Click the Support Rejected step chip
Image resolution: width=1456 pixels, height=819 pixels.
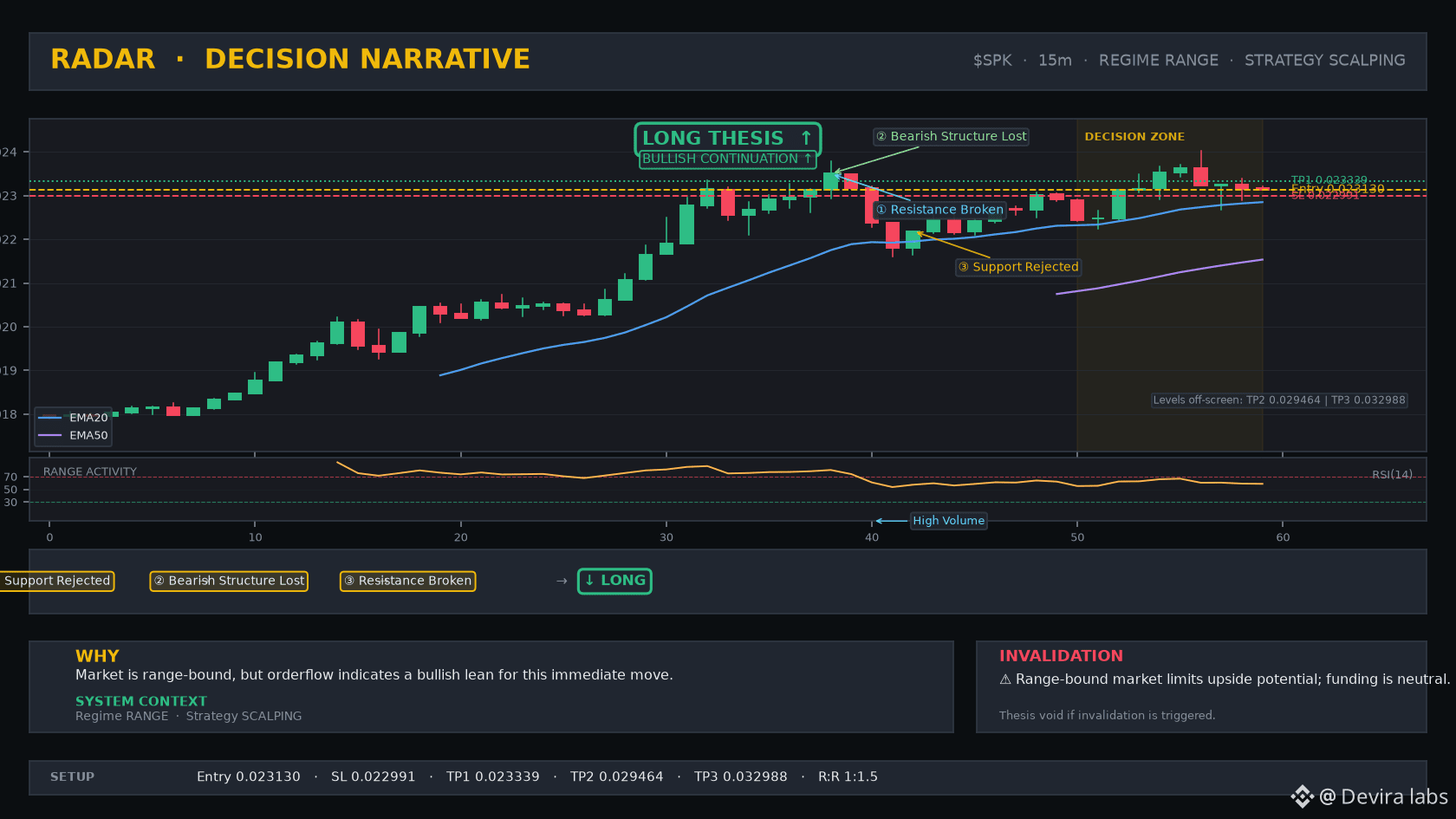55,581
